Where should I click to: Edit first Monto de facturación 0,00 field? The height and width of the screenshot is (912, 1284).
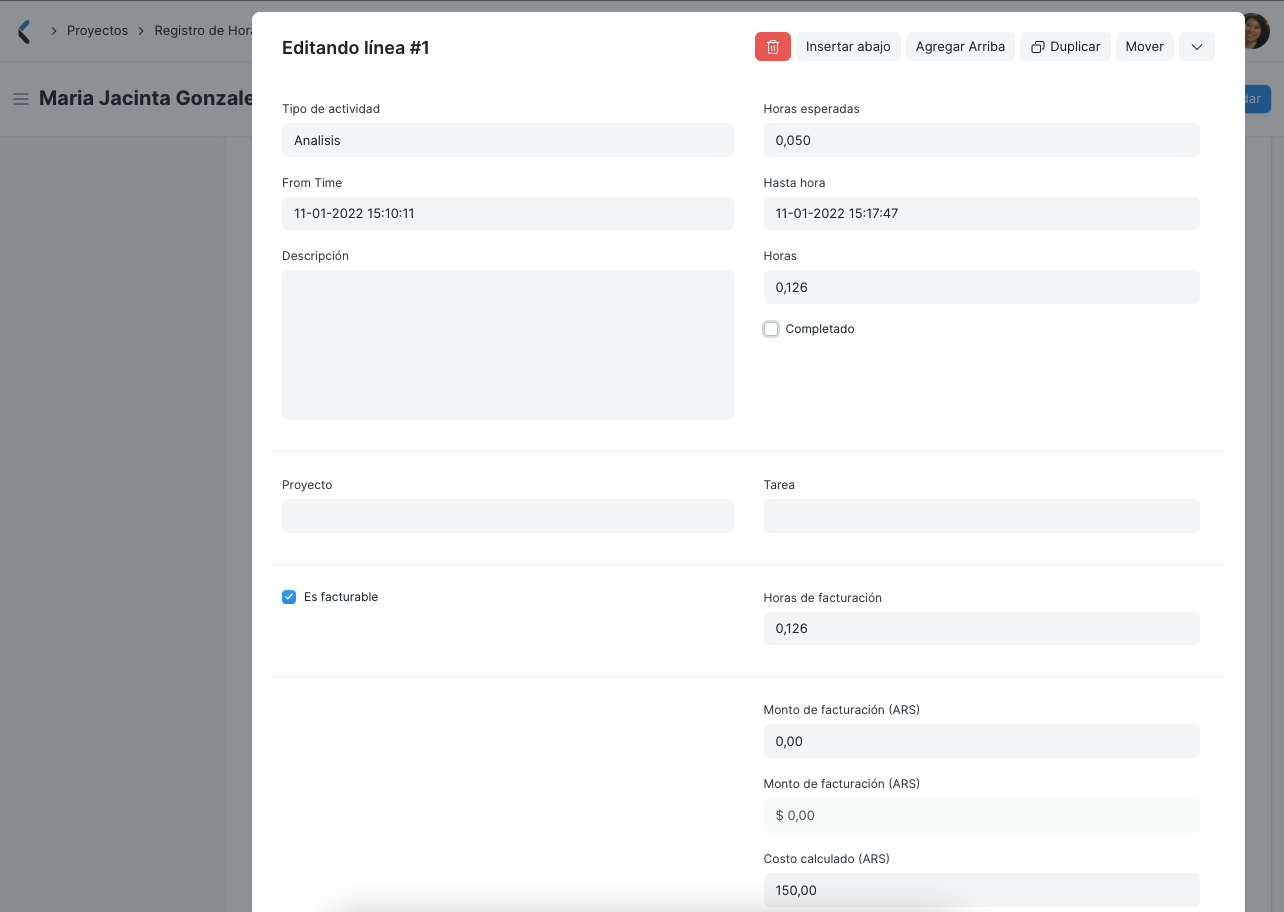coord(982,741)
